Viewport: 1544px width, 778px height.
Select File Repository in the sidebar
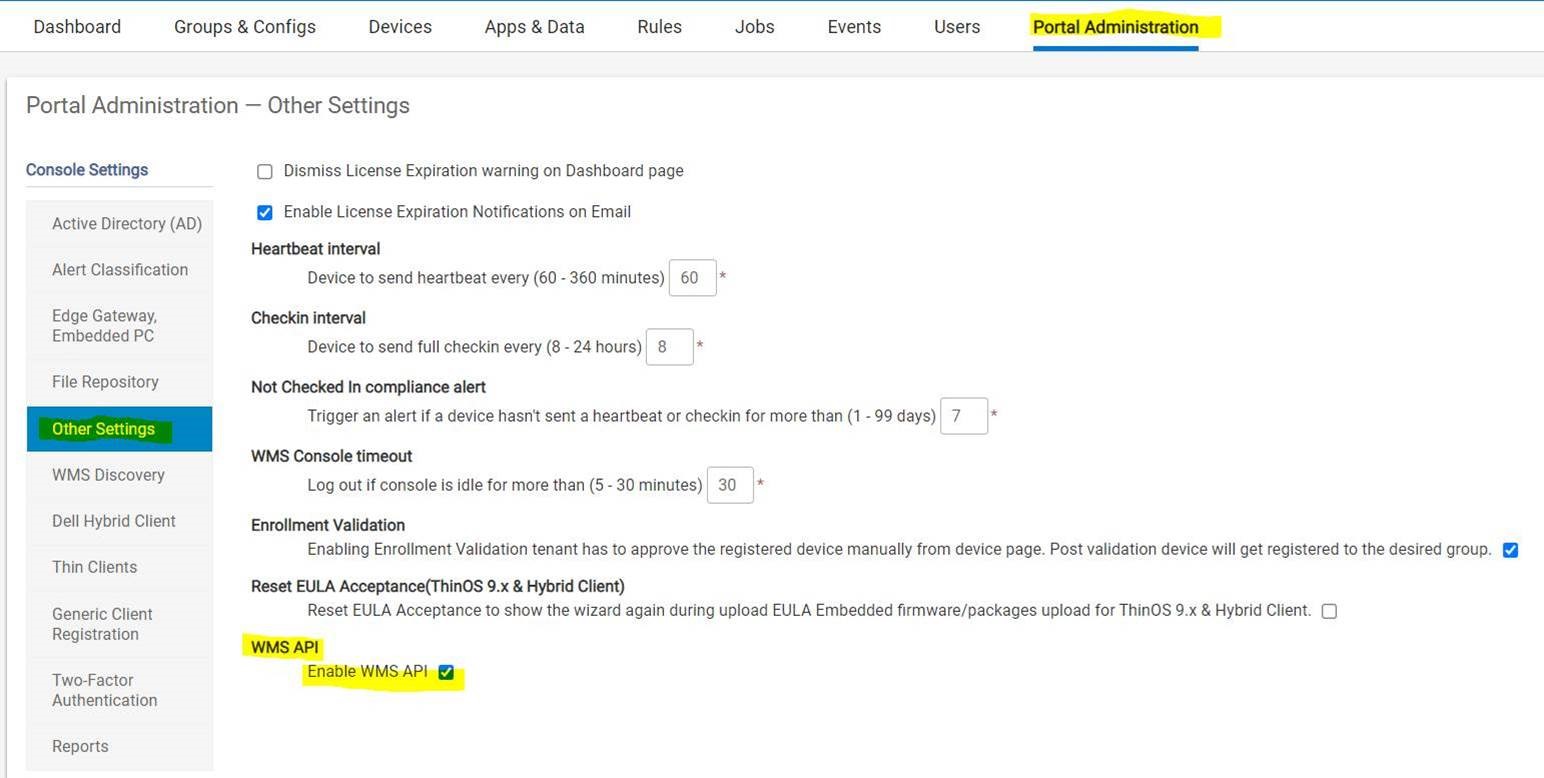[105, 381]
